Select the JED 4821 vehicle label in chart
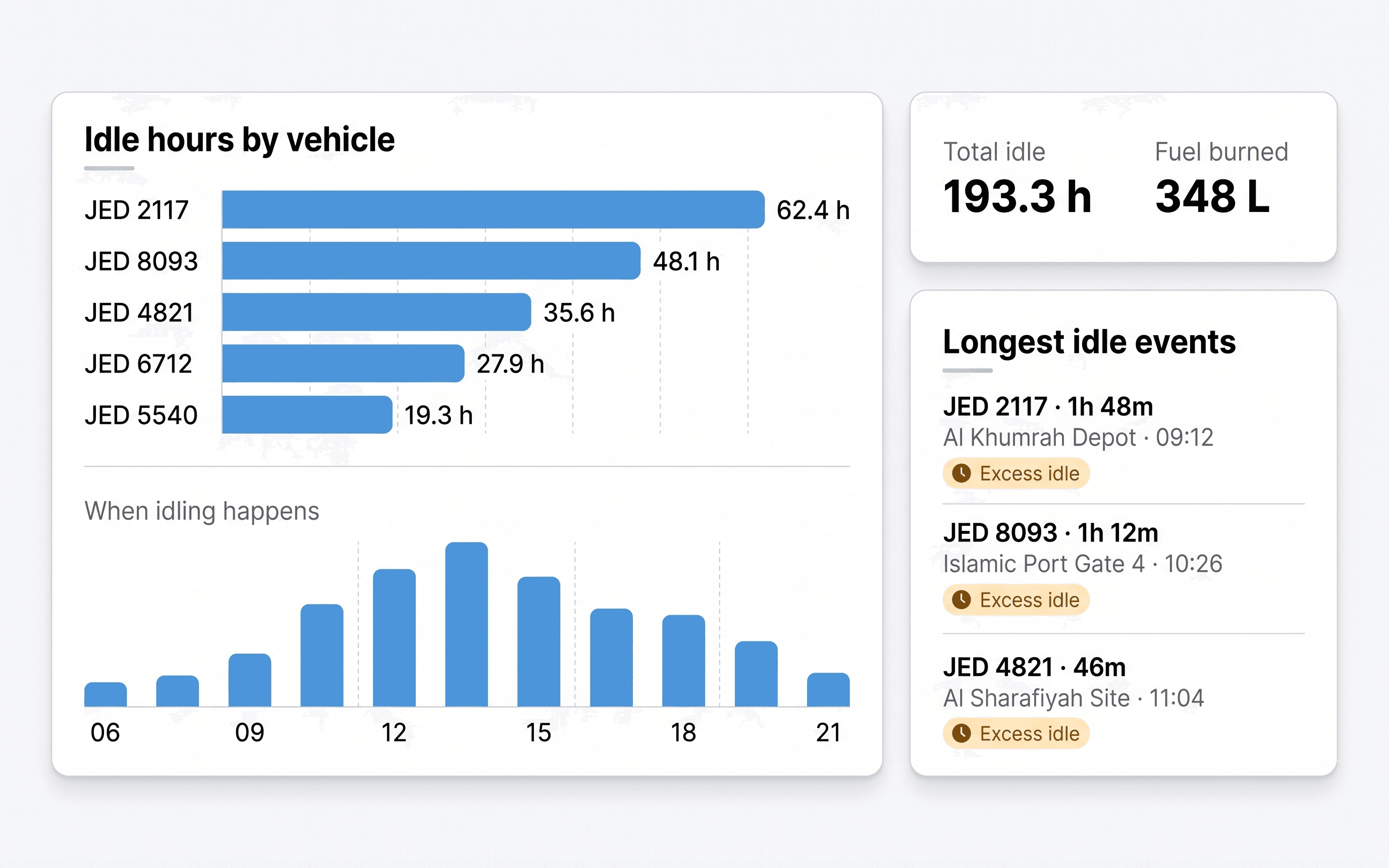 click(x=139, y=312)
